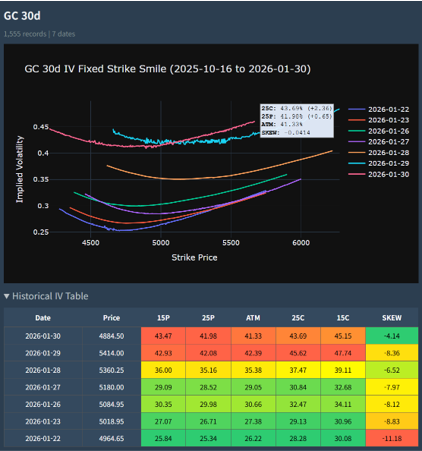Click the ATM cell 42.39
Viewport: 422px width, 451px height.
253,353
